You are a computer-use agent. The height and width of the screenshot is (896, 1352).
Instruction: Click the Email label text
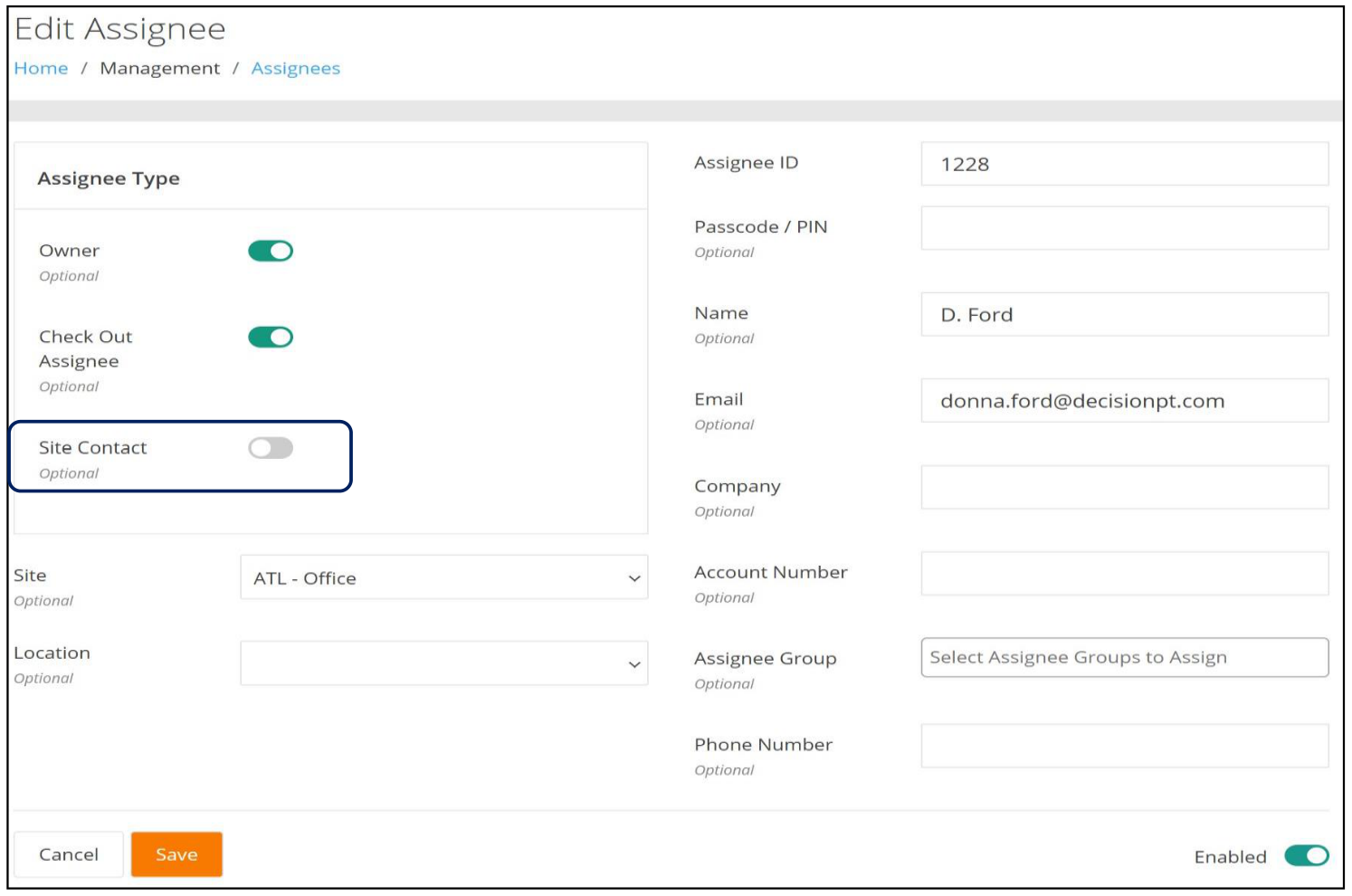coord(719,399)
